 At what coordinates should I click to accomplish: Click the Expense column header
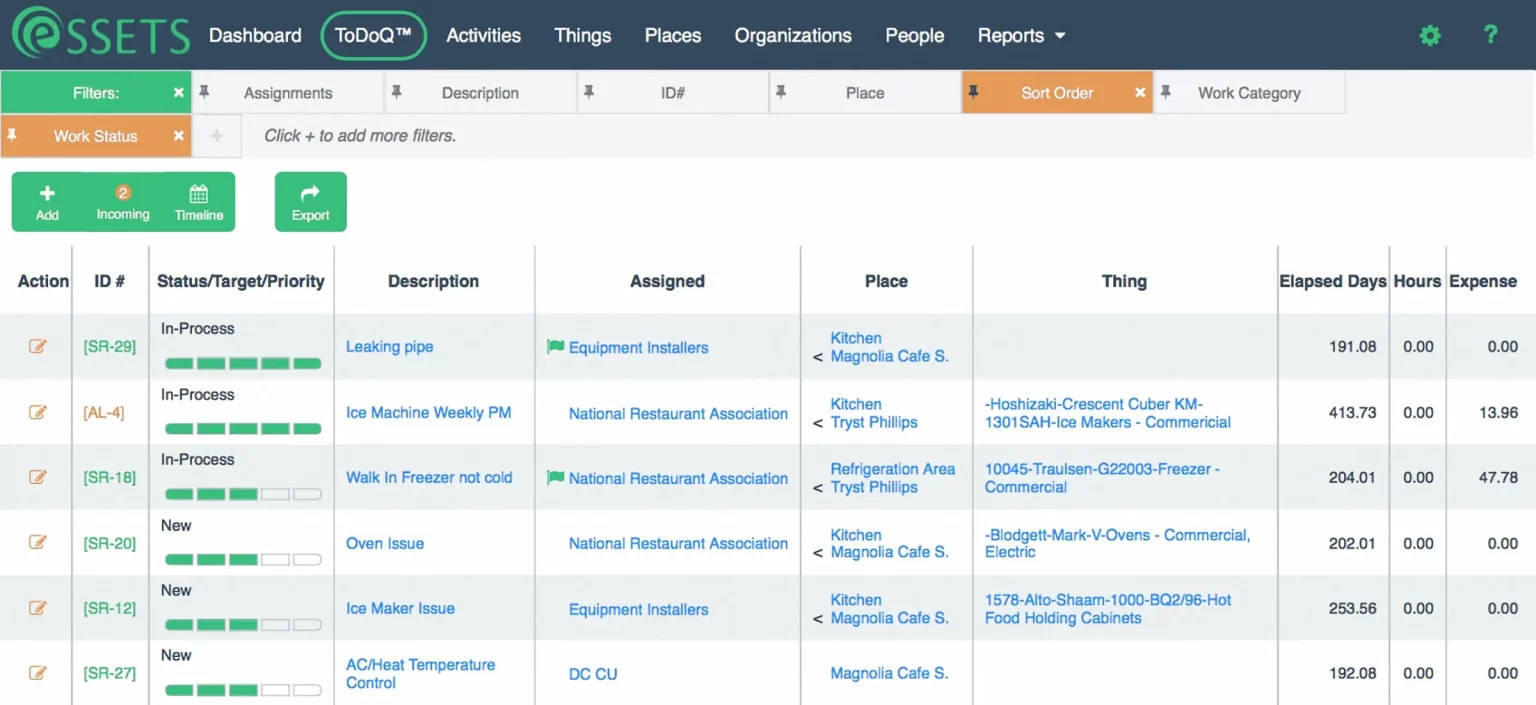point(1483,282)
